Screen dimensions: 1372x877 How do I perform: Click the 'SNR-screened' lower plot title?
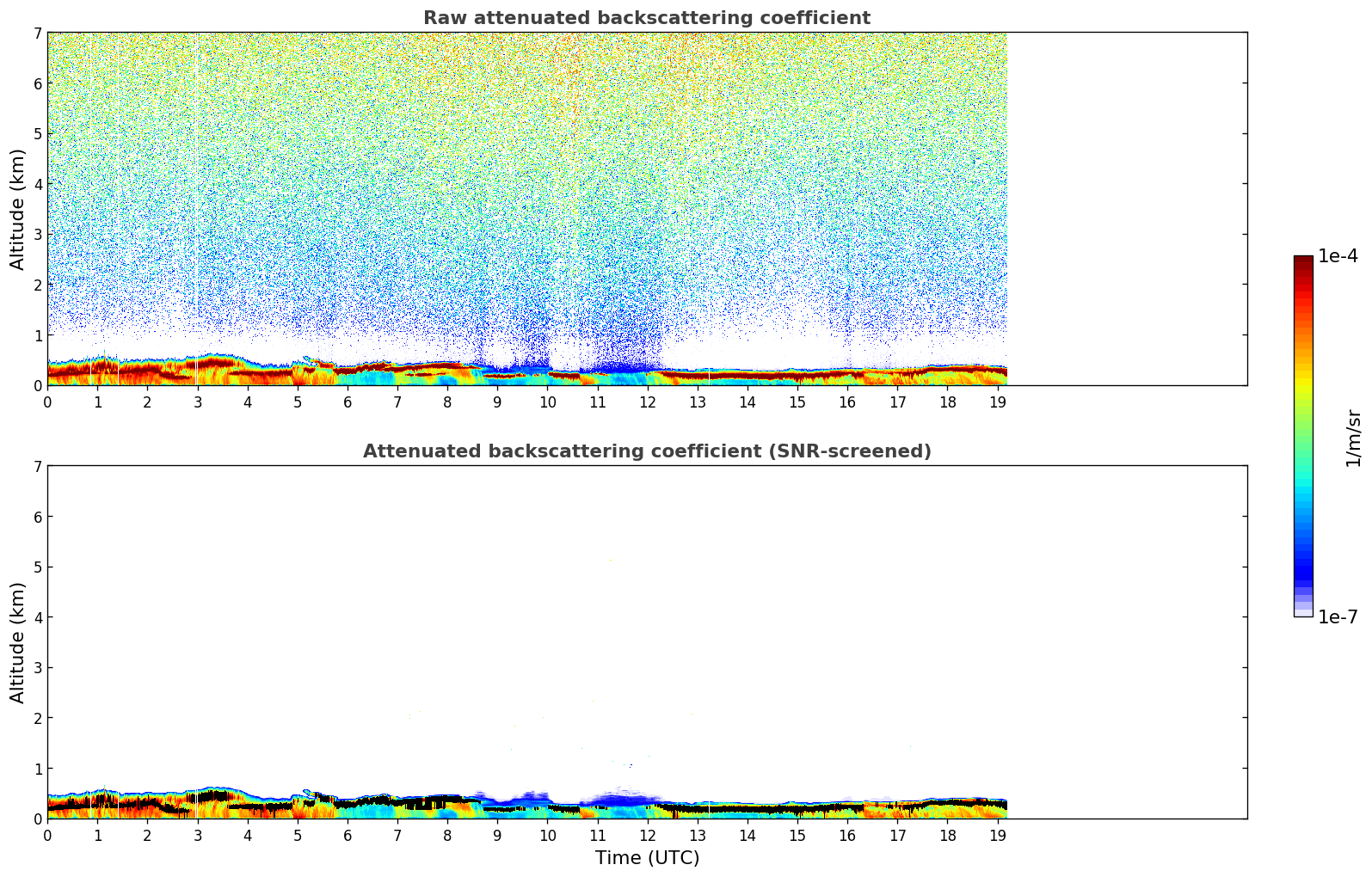click(x=646, y=451)
